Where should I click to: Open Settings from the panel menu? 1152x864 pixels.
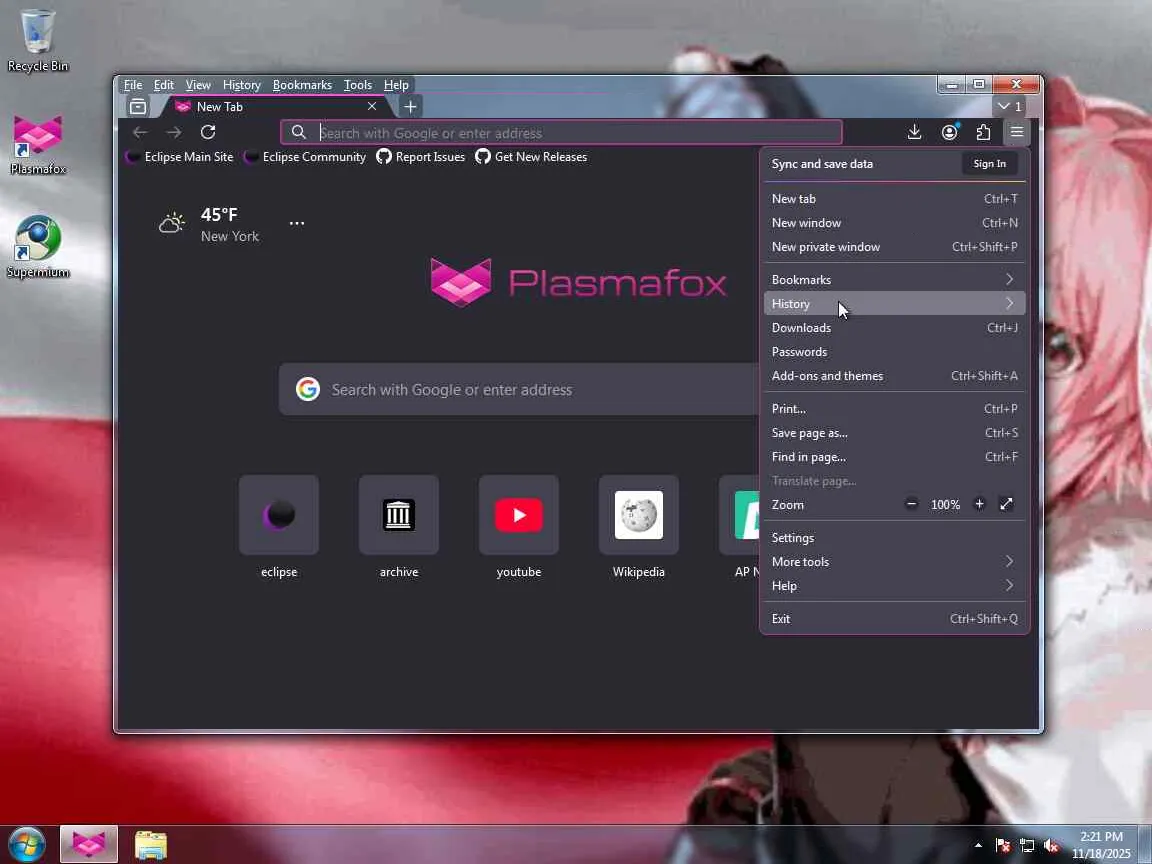[894, 538]
